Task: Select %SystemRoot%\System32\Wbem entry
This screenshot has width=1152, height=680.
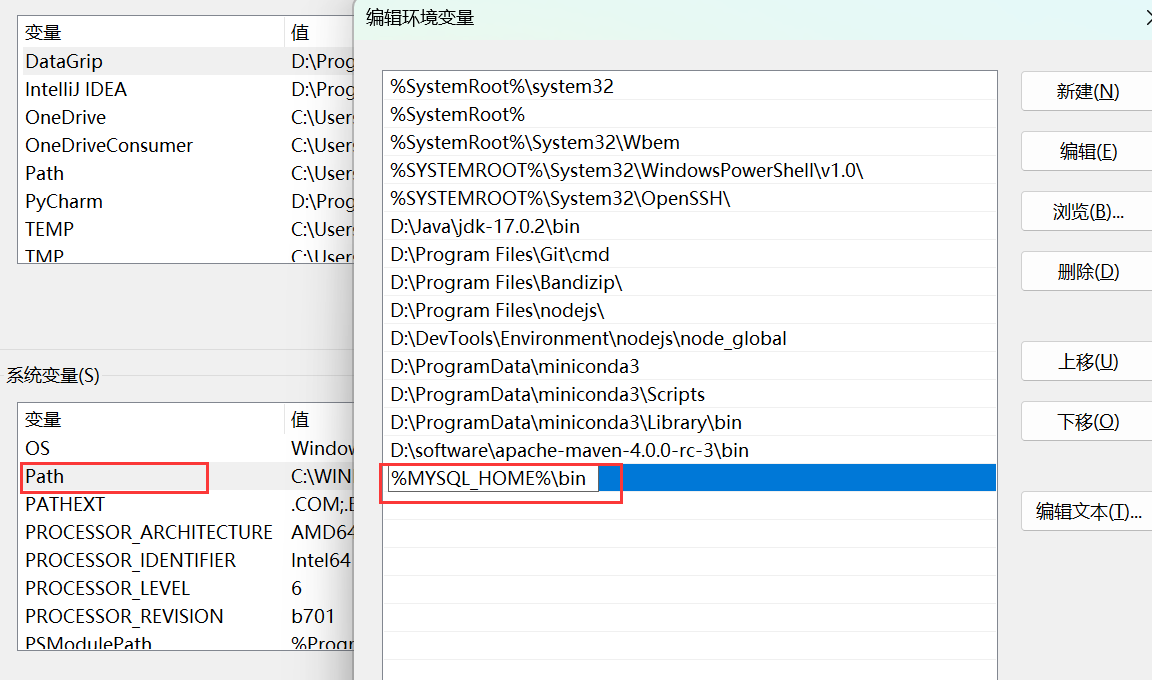Action: point(689,142)
